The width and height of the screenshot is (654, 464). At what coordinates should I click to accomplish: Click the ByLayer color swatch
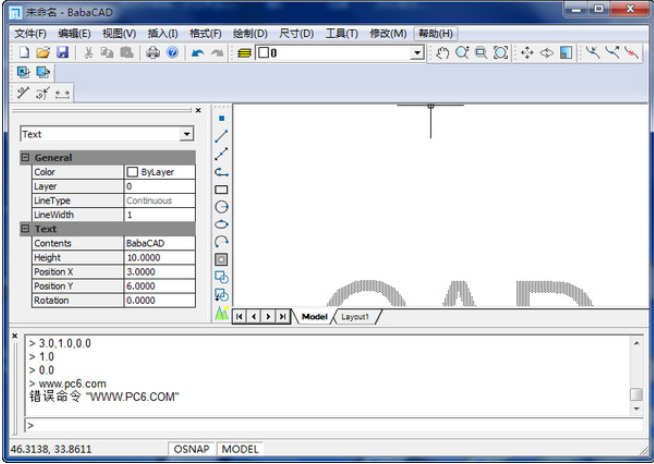tap(132, 172)
